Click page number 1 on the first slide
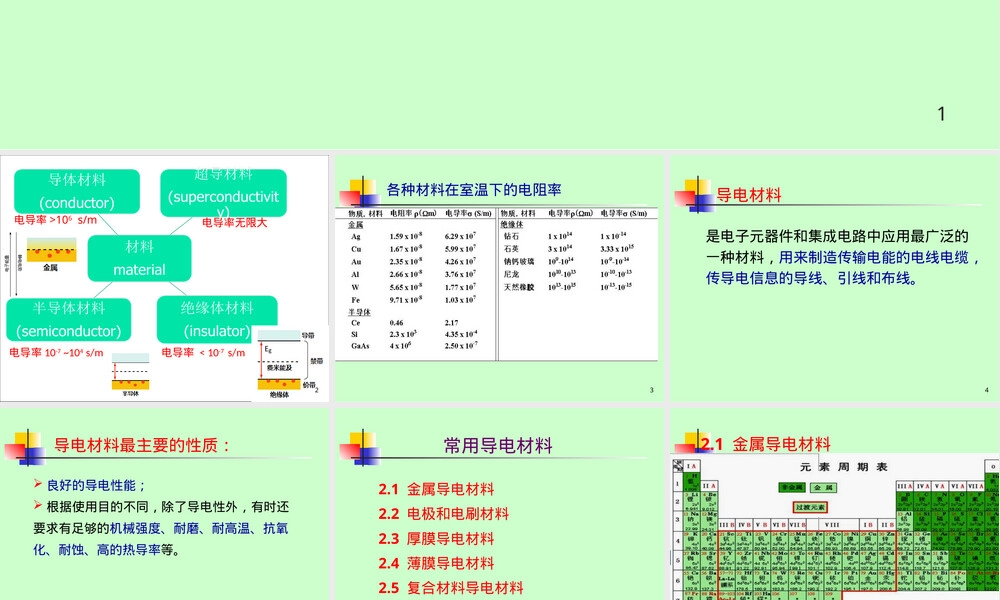This screenshot has width=1000, height=600. [941, 114]
